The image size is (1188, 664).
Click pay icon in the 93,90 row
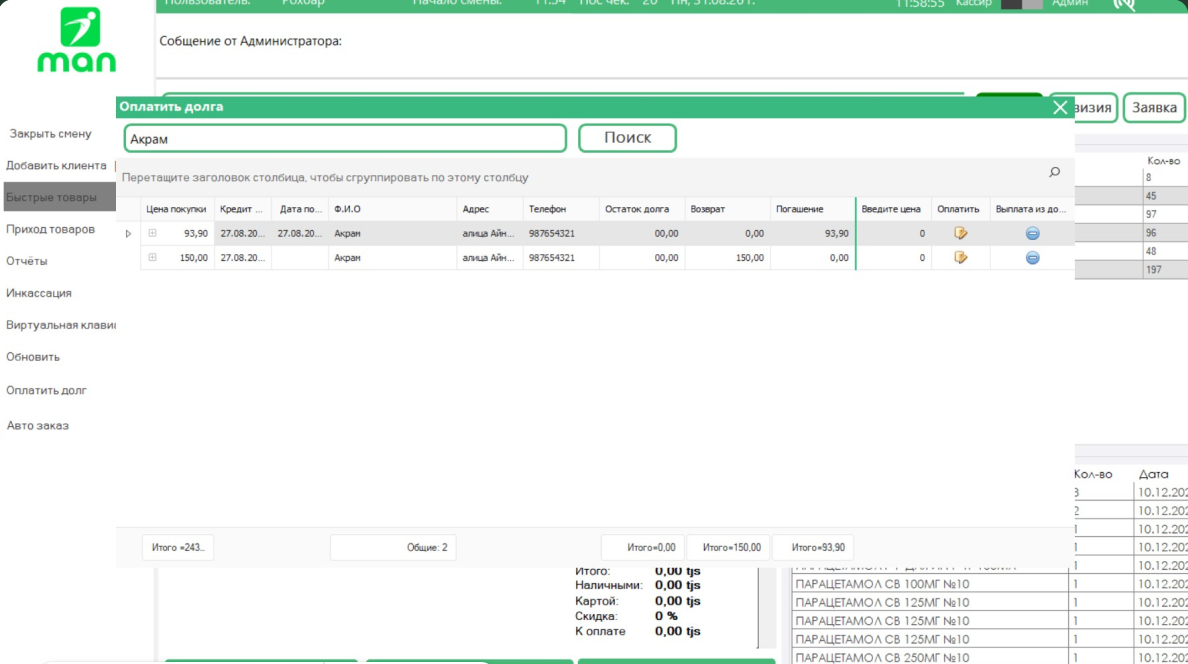pos(960,233)
